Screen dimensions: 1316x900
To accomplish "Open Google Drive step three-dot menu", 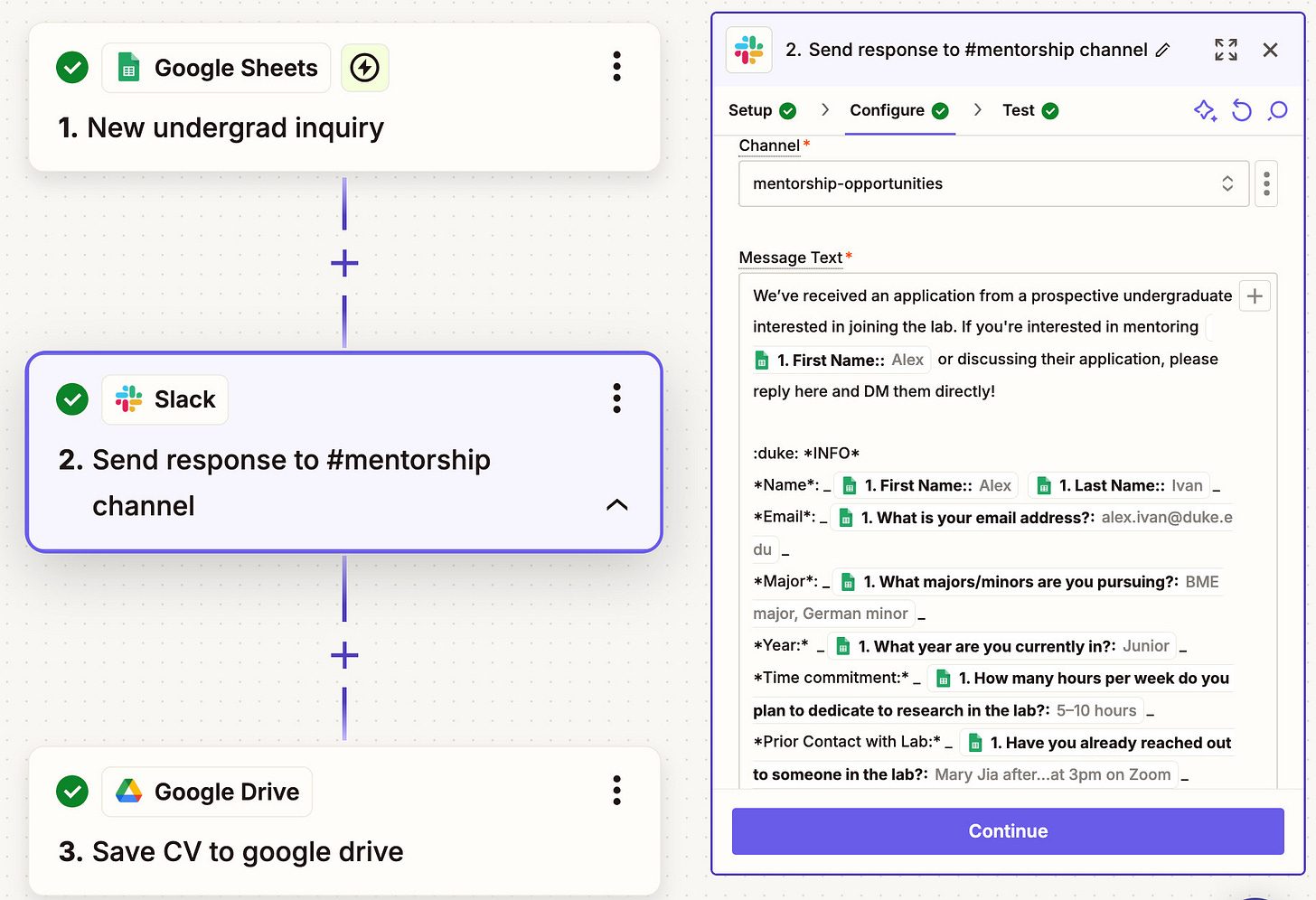I will coord(616,791).
